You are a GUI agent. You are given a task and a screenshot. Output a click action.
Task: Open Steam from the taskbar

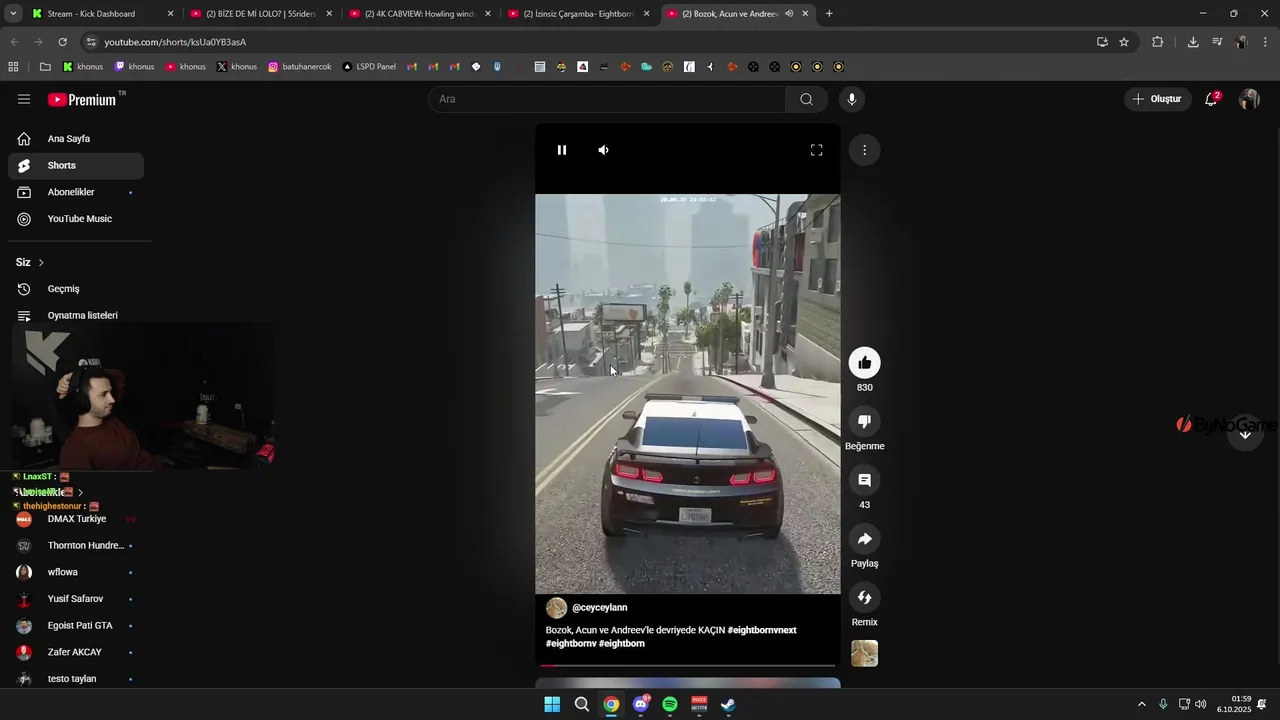tap(728, 704)
